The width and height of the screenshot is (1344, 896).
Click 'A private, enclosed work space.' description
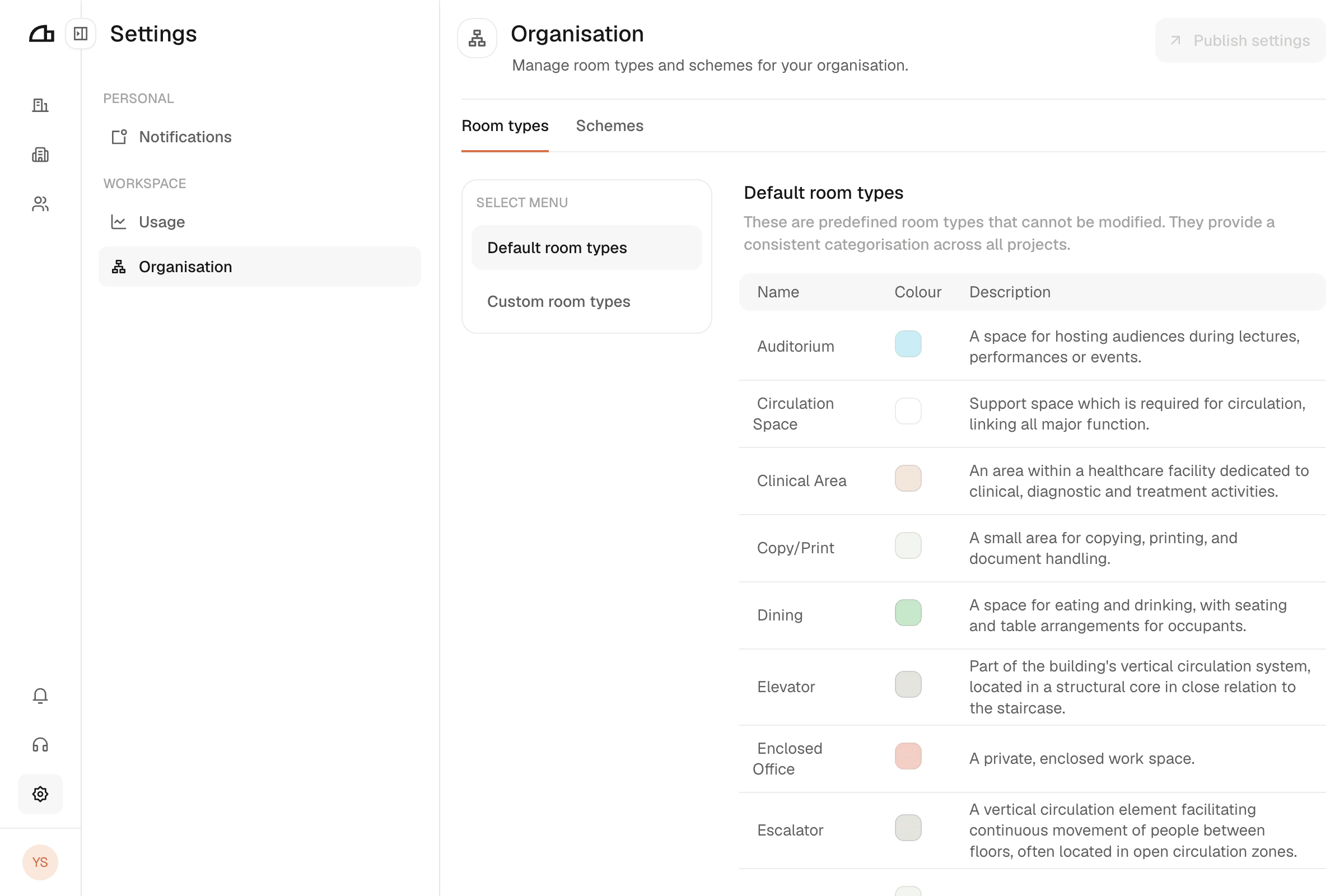point(1082,758)
